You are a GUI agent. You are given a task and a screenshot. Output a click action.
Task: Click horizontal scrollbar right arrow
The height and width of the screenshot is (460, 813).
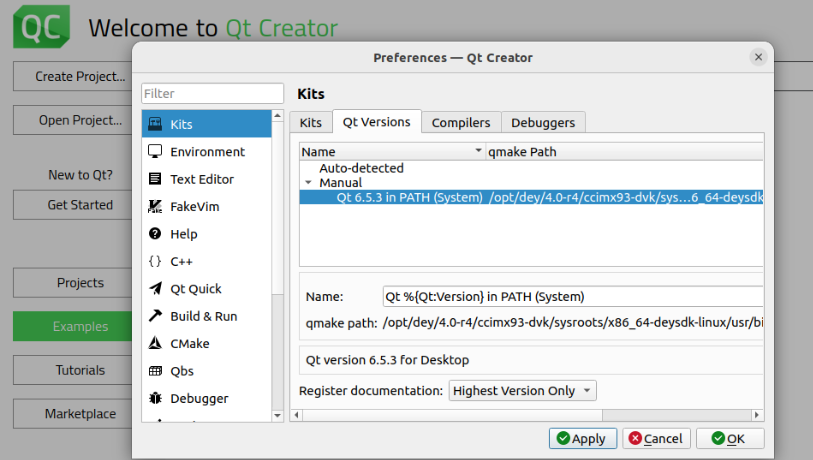pos(756,415)
